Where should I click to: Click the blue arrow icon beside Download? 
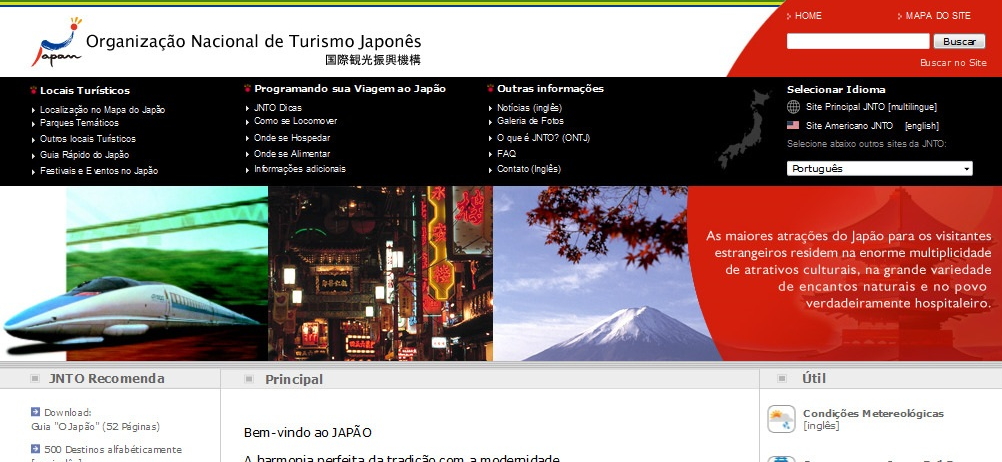click(x=35, y=411)
